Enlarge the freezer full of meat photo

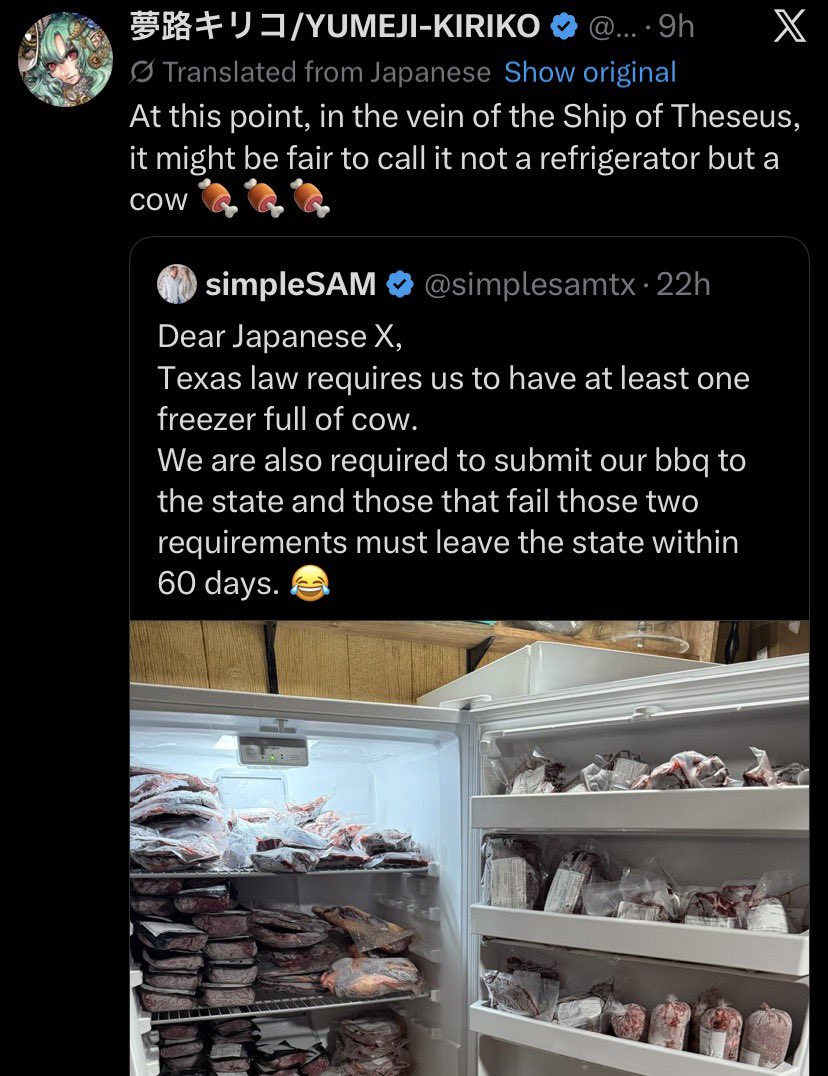pos(470,848)
